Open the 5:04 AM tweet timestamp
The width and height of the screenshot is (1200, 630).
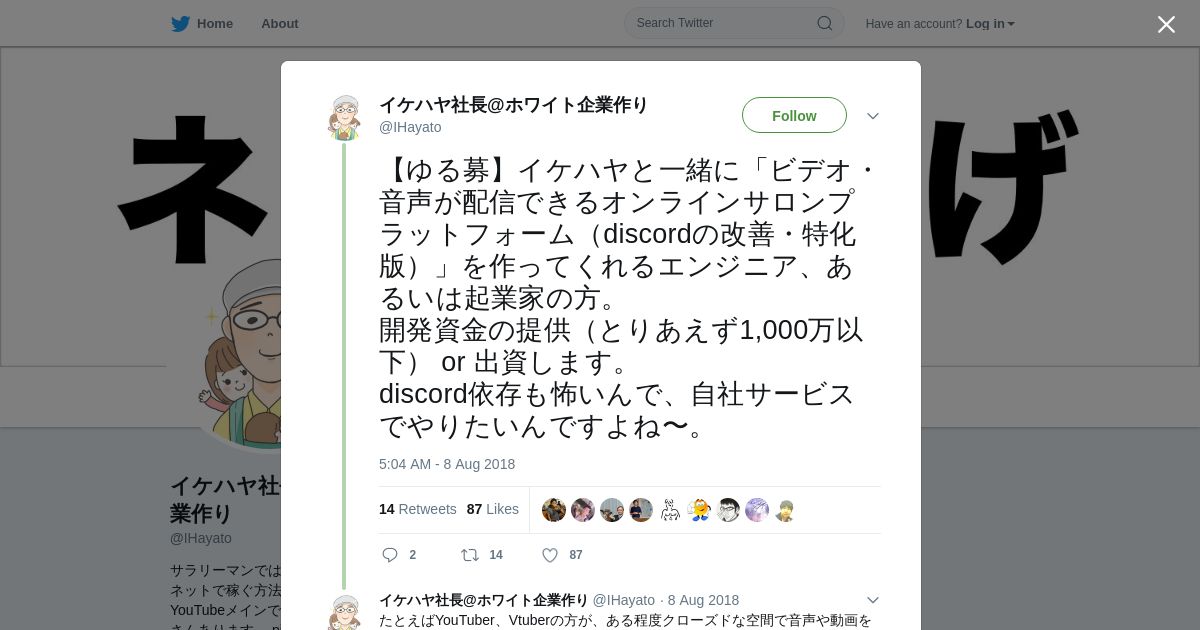click(x=447, y=464)
